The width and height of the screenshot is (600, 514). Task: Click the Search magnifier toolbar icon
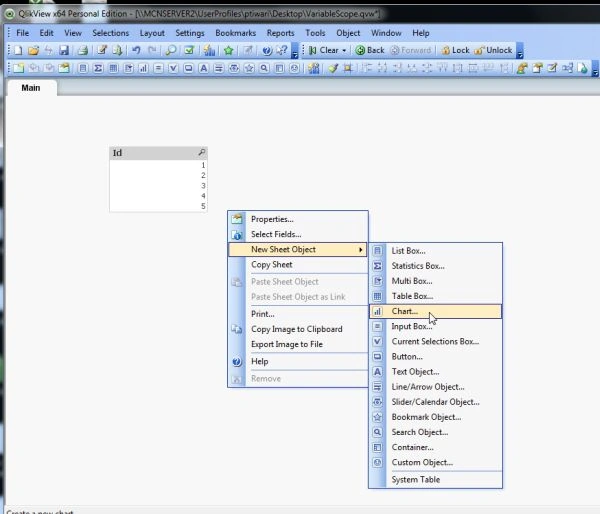click(171, 50)
